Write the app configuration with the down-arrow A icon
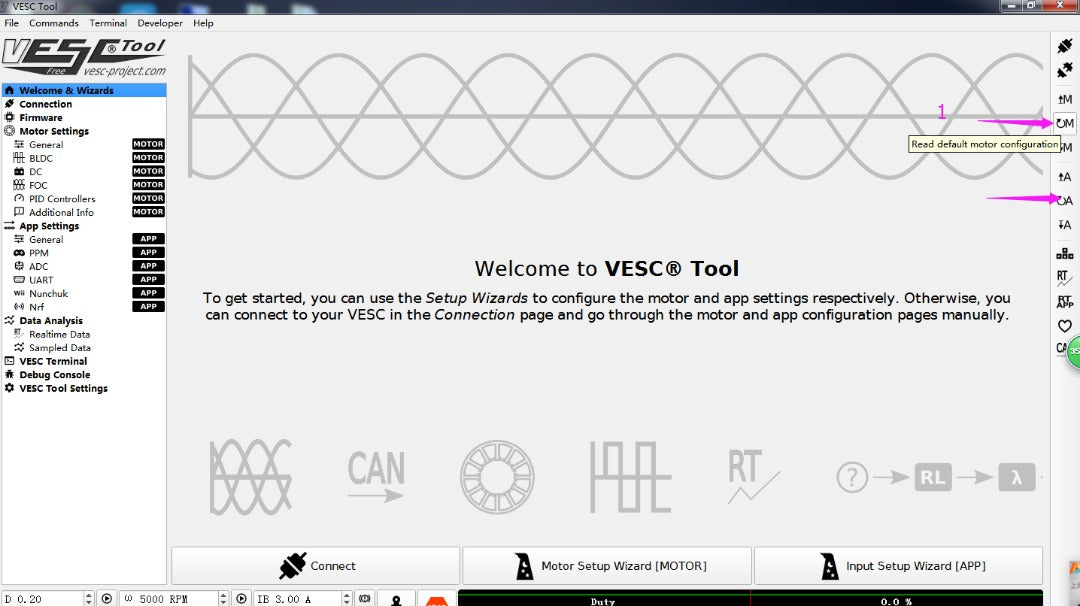 1065,224
